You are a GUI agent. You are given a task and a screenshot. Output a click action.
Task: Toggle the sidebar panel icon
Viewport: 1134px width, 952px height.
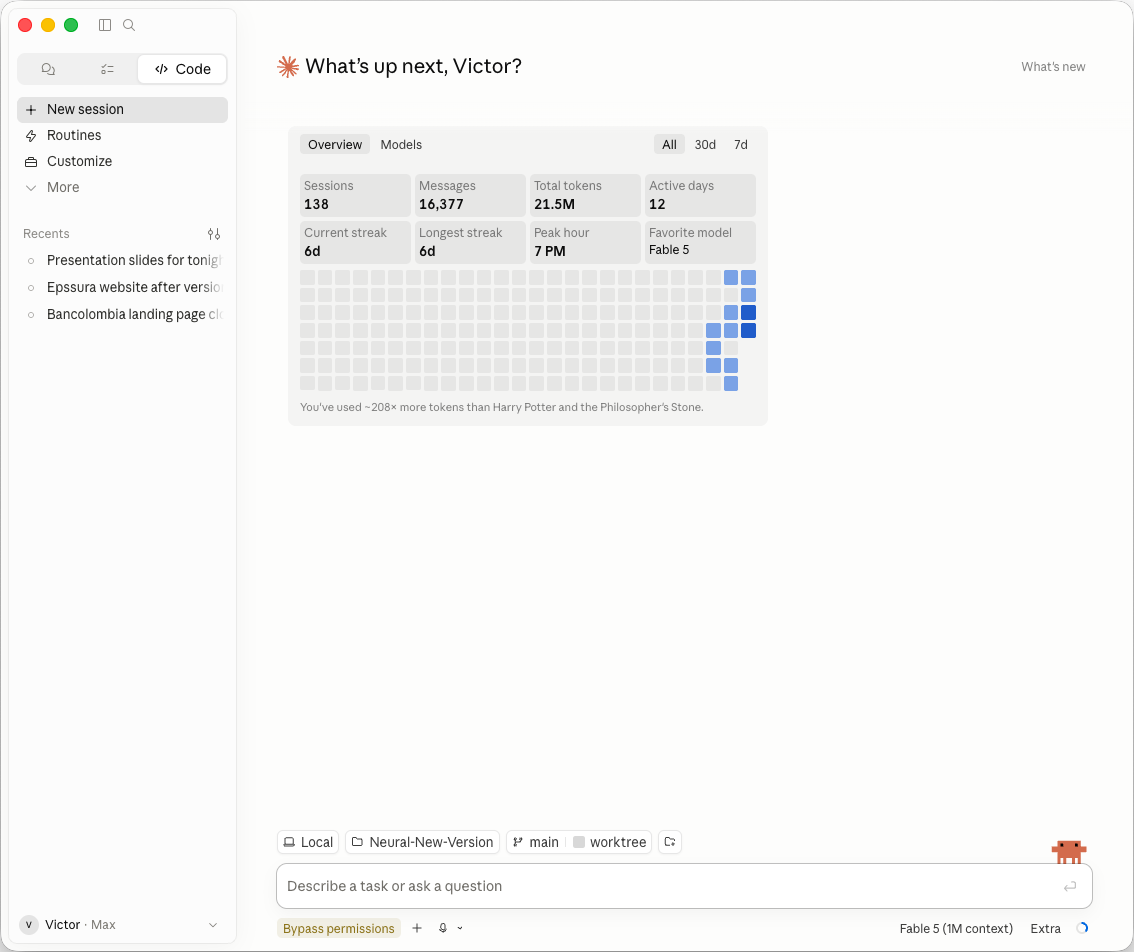(105, 25)
